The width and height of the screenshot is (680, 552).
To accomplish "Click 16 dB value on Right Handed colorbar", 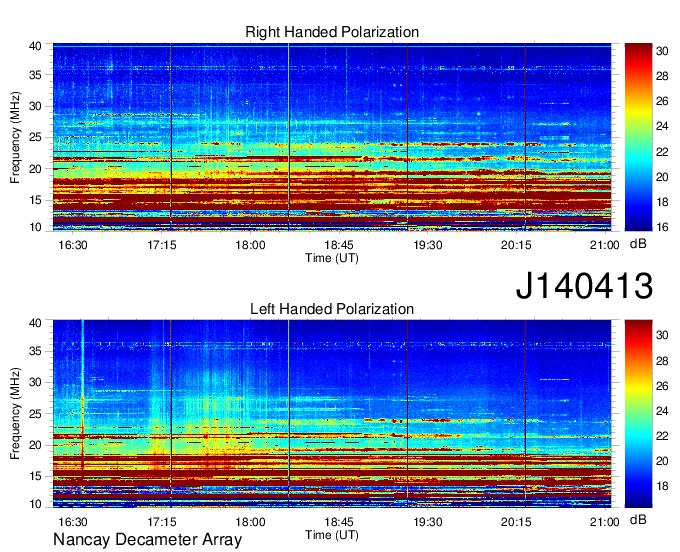I will tap(662, 227).
